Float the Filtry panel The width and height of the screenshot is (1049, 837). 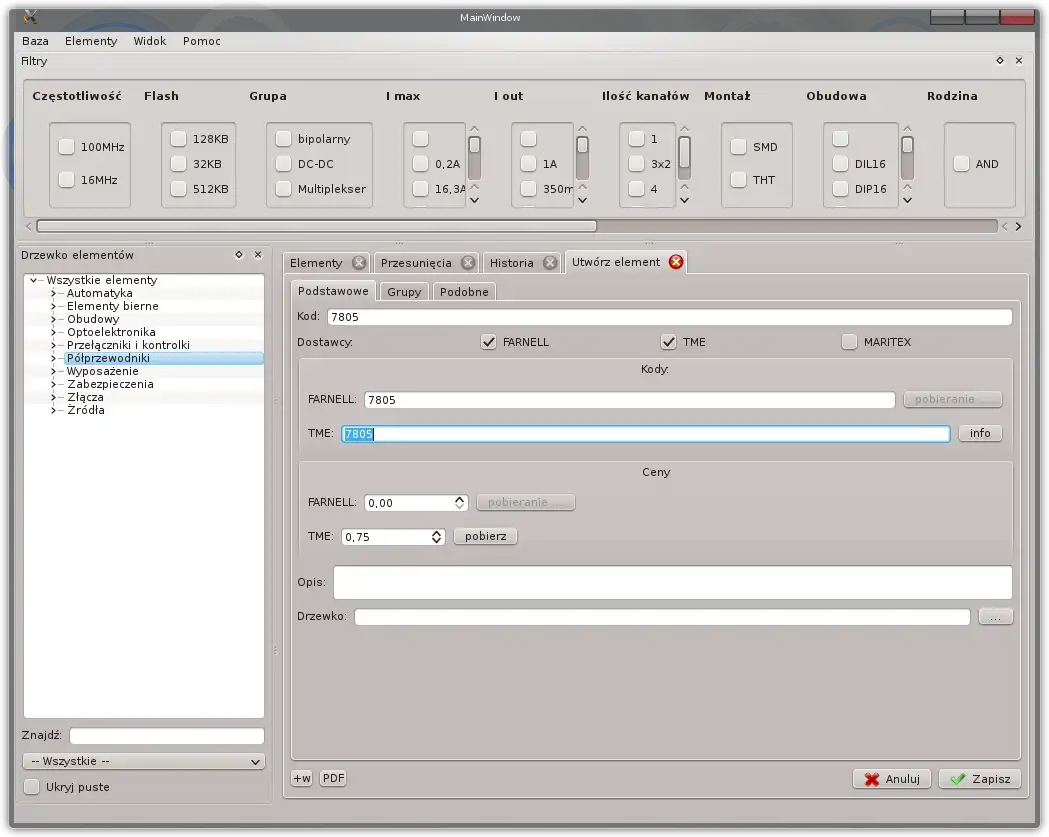pos(999,61)
